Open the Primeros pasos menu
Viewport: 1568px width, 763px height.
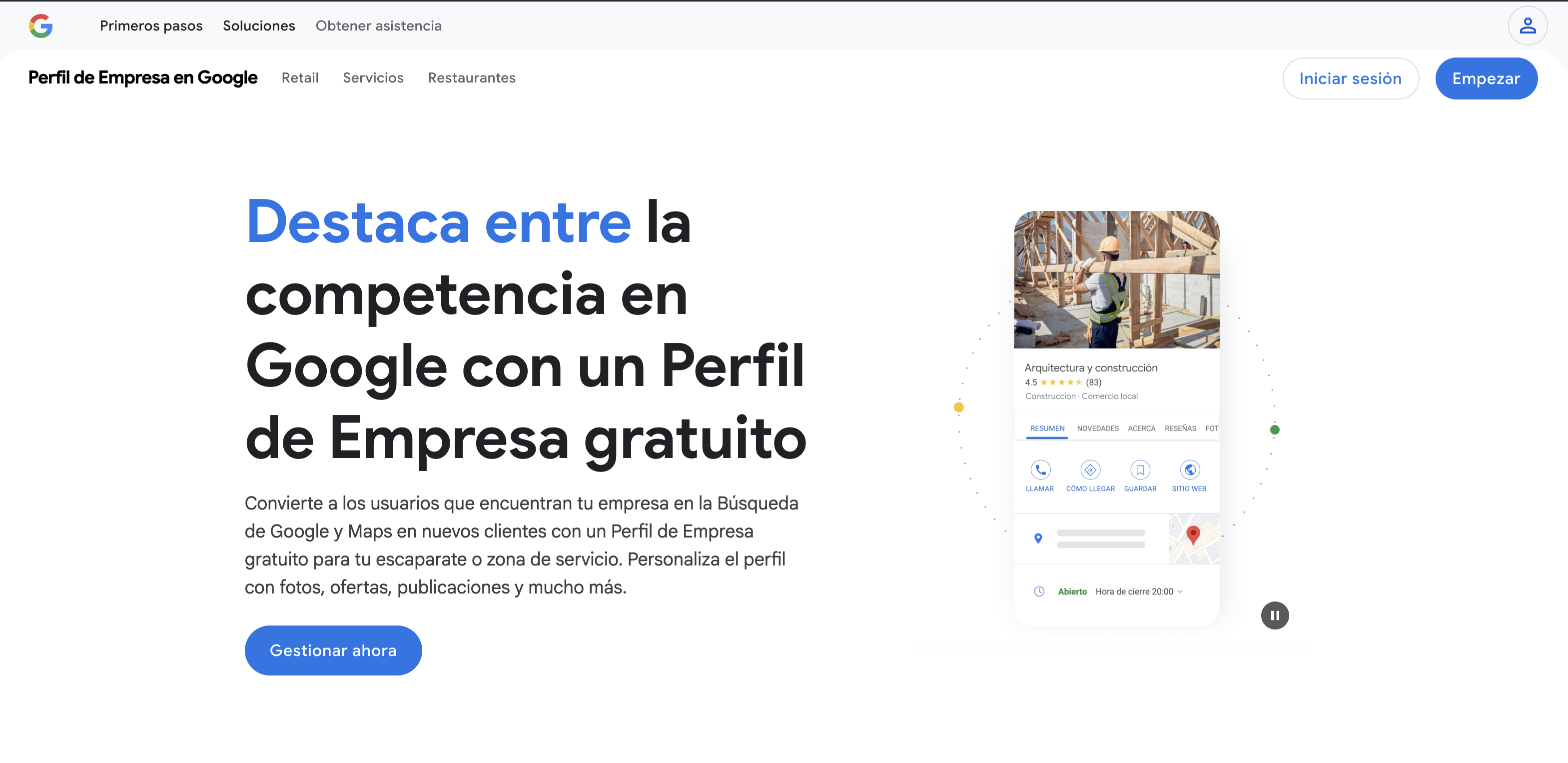coord(151,25)
